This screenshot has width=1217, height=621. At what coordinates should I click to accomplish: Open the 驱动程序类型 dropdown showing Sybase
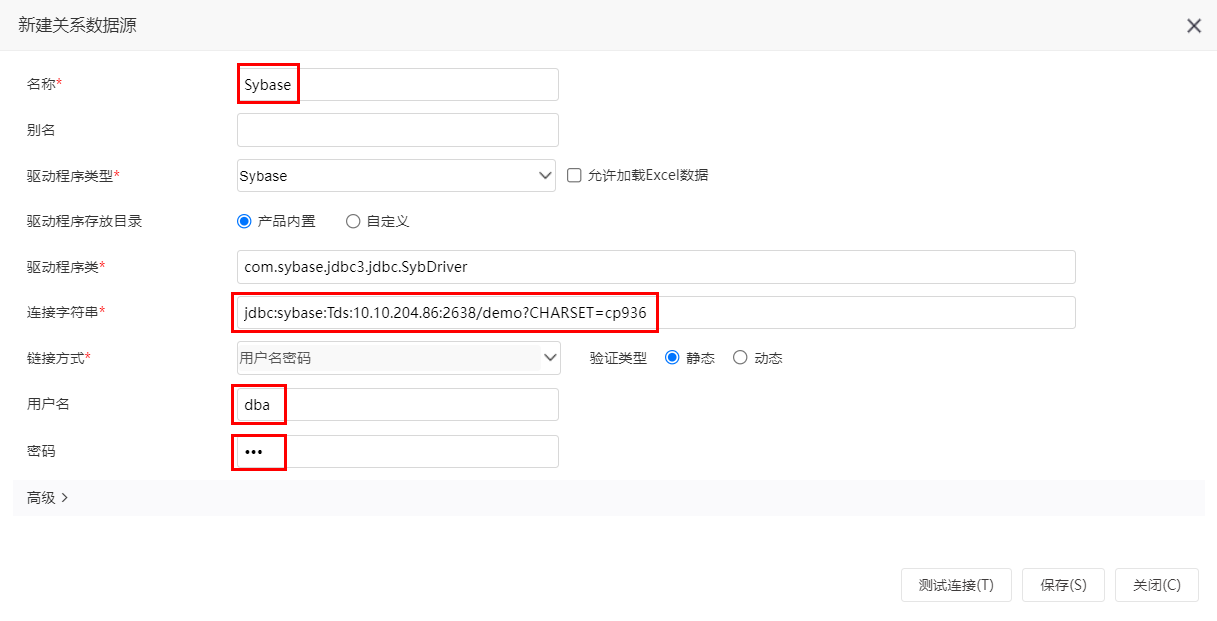coord(397,175)
